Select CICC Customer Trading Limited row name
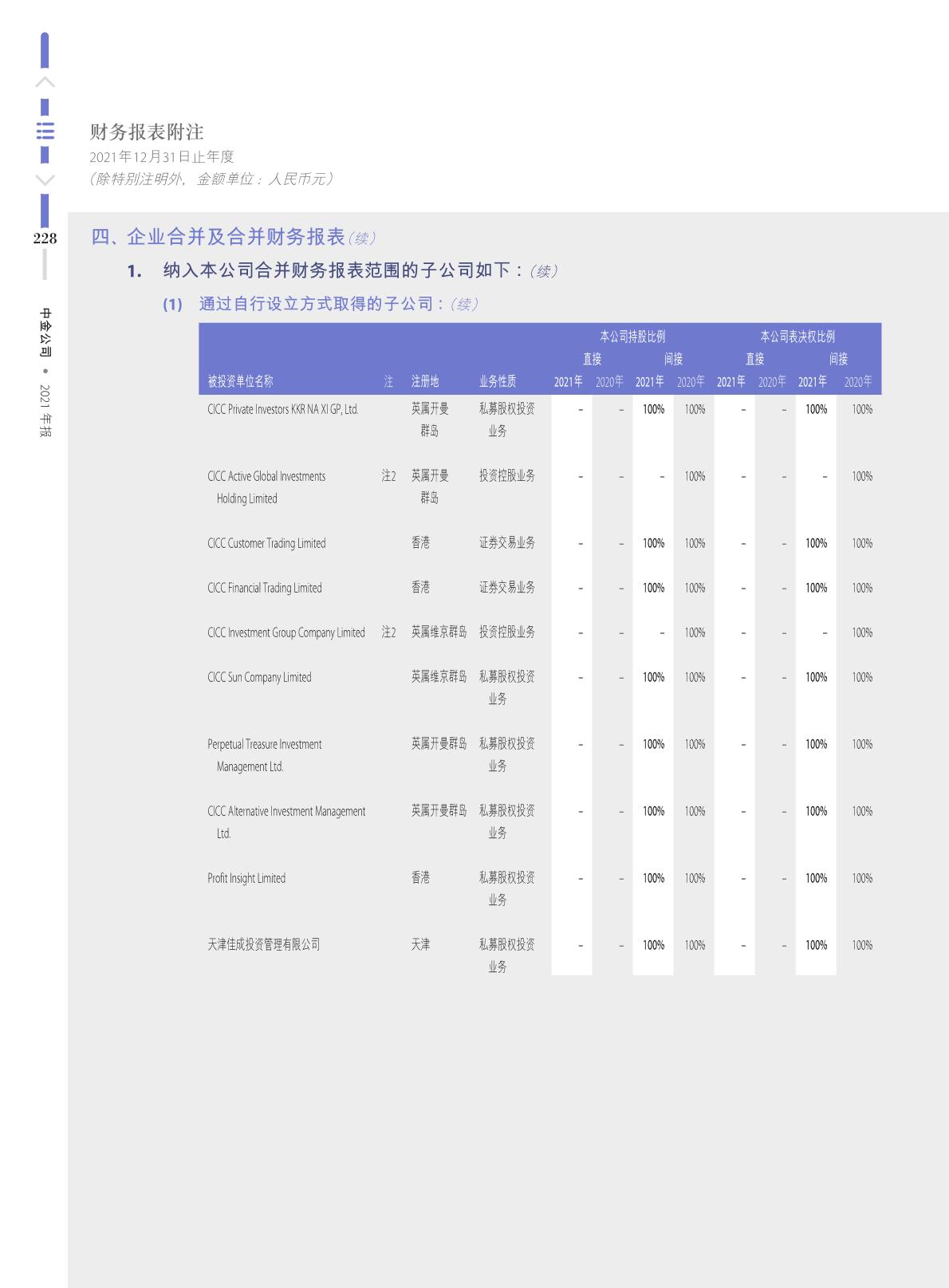This screenshot has width=949, height=1288. (266, 543)
